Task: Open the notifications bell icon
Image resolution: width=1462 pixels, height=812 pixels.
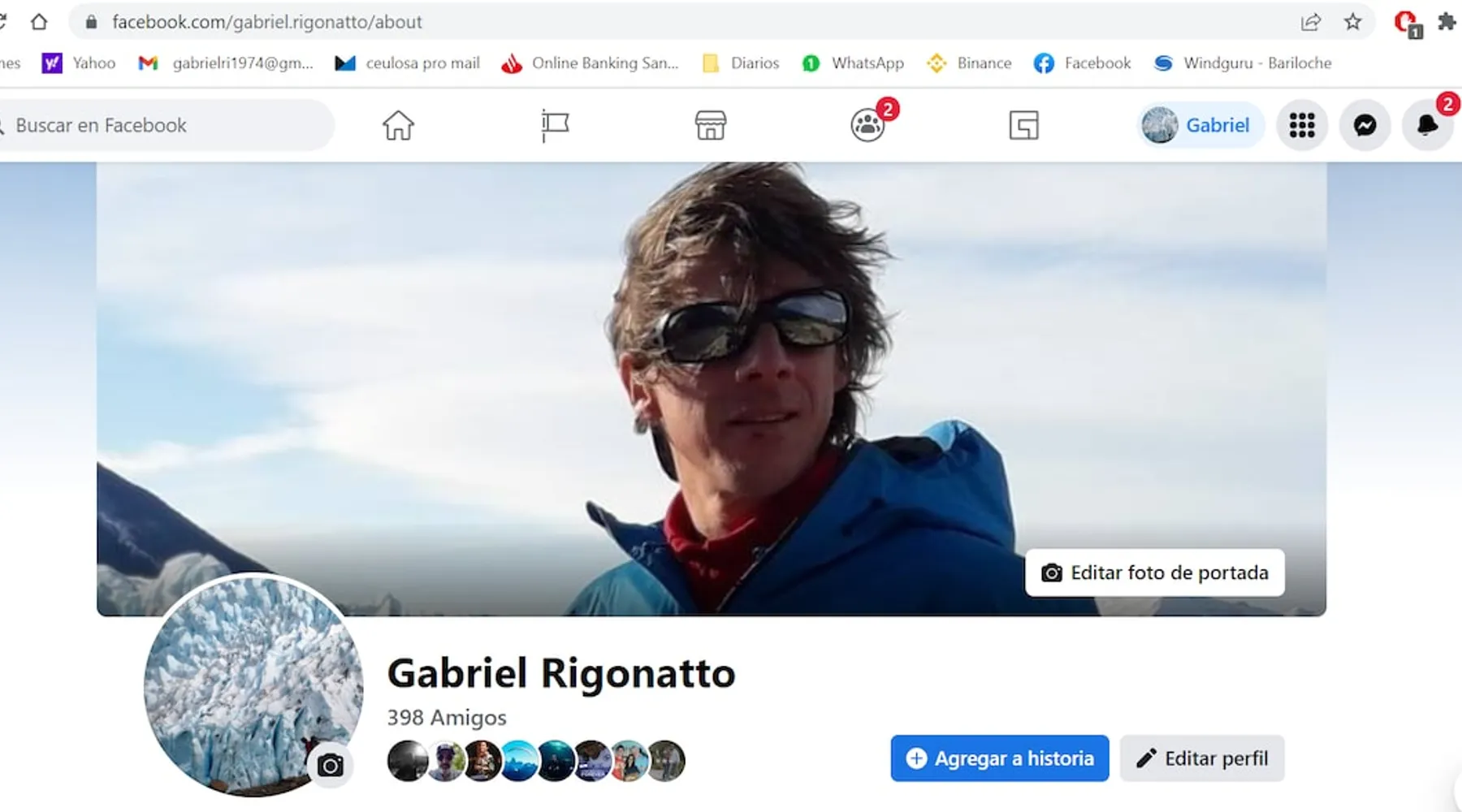Action: click(x=1427, y=126)
